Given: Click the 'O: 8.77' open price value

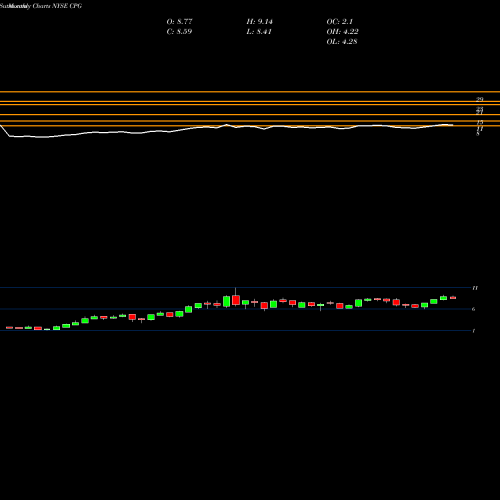Looking at the screenshot, I should tap(179, 22).
